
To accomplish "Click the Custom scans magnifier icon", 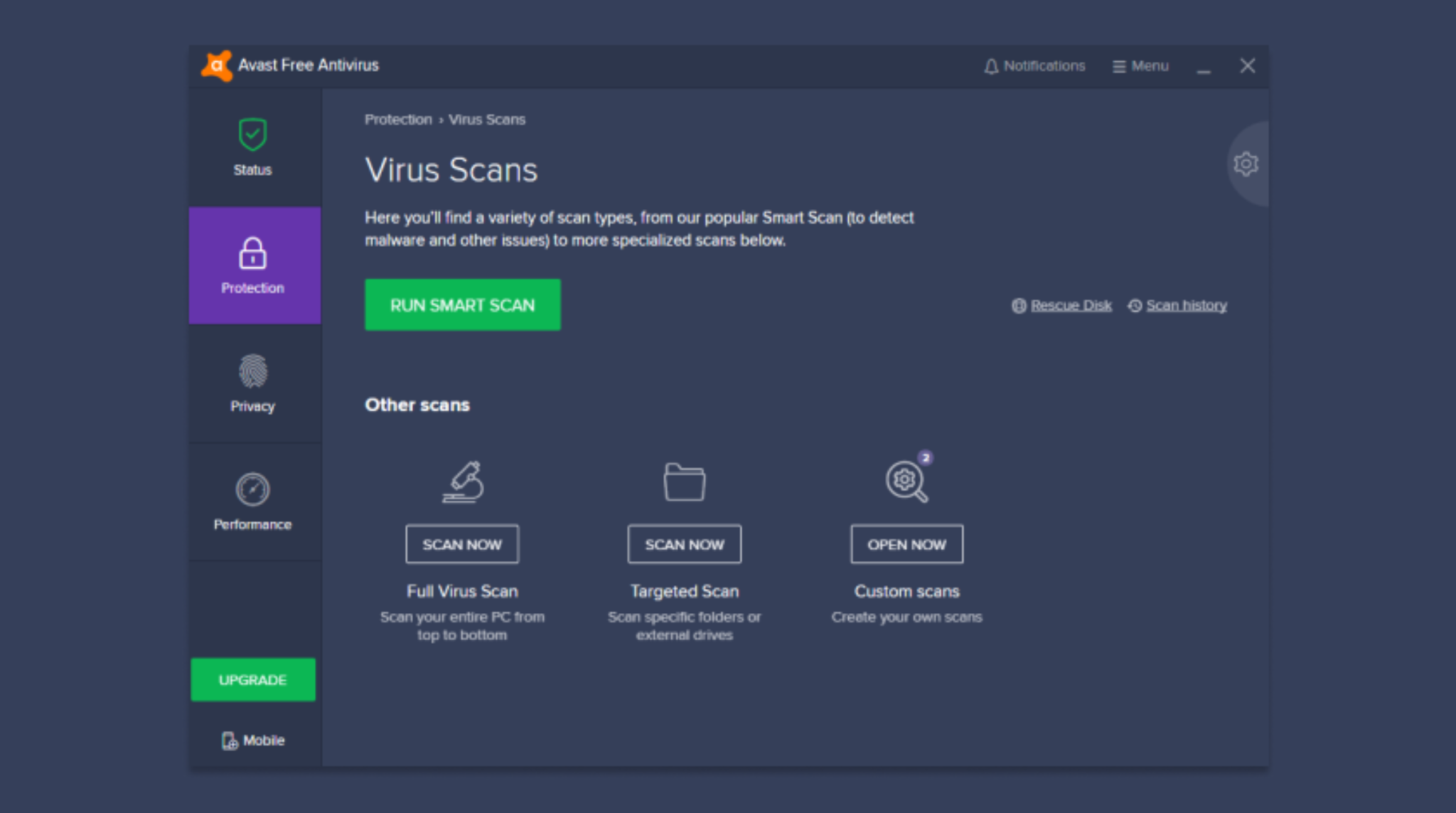I will (906, 482).
